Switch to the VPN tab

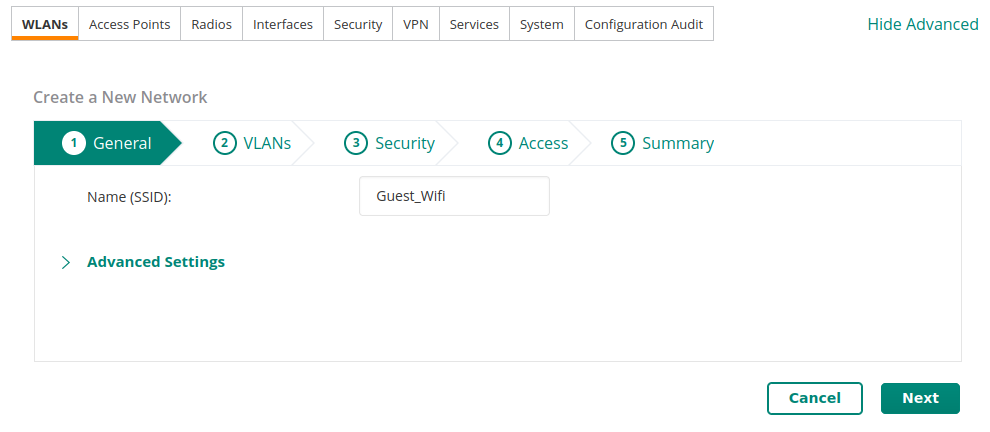point(415,24)
